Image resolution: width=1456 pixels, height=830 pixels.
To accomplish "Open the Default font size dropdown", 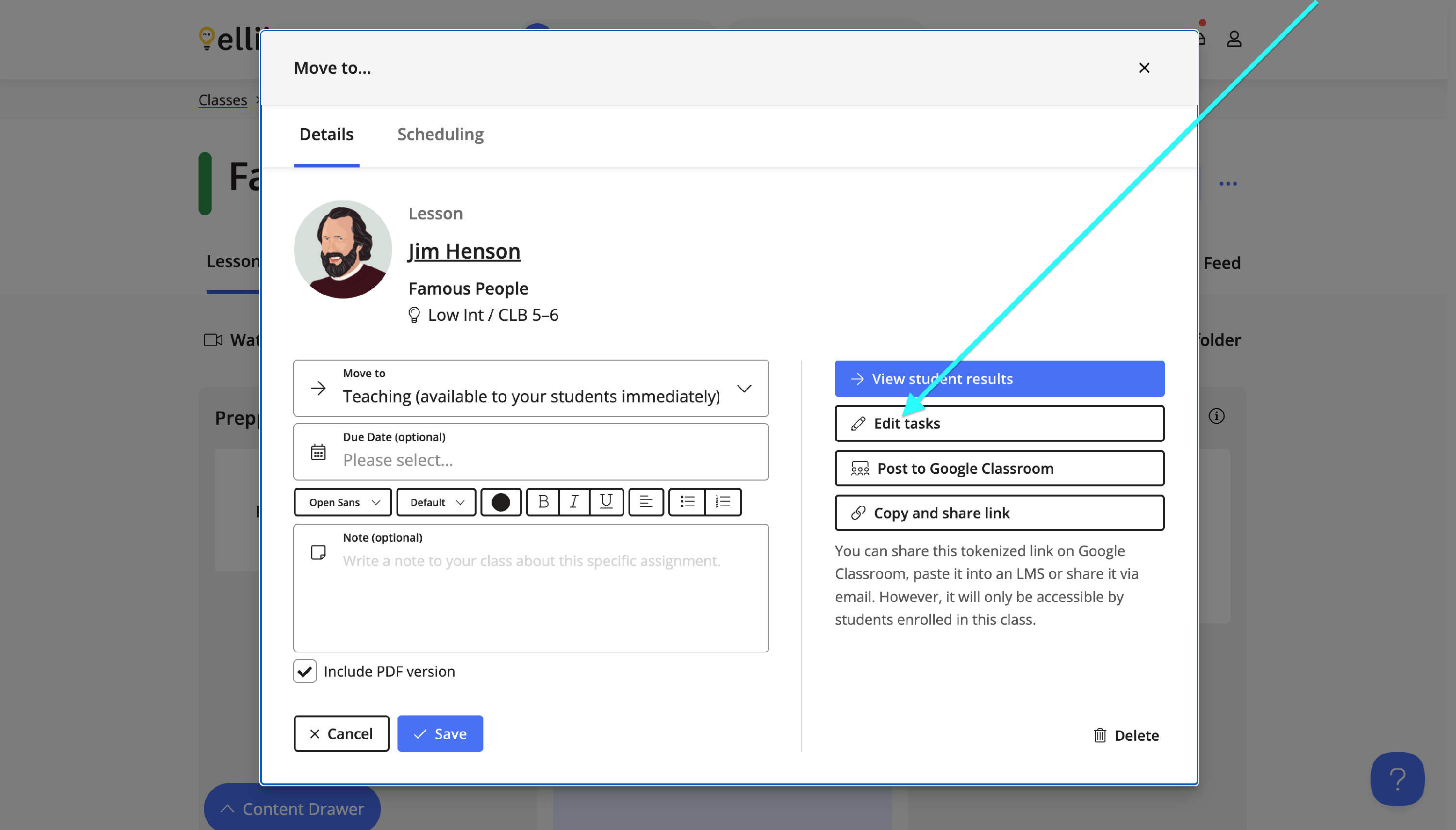I will (x=436, y=502).
